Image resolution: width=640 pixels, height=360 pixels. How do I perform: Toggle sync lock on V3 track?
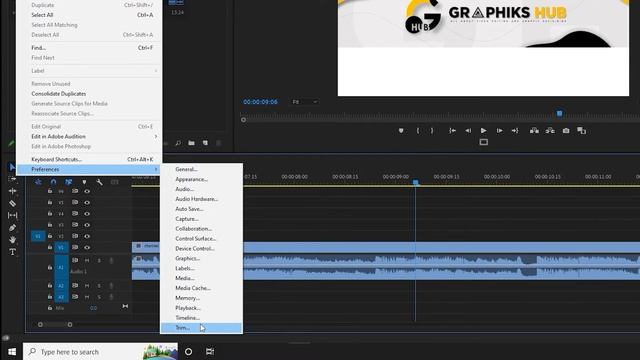(75, 225)
